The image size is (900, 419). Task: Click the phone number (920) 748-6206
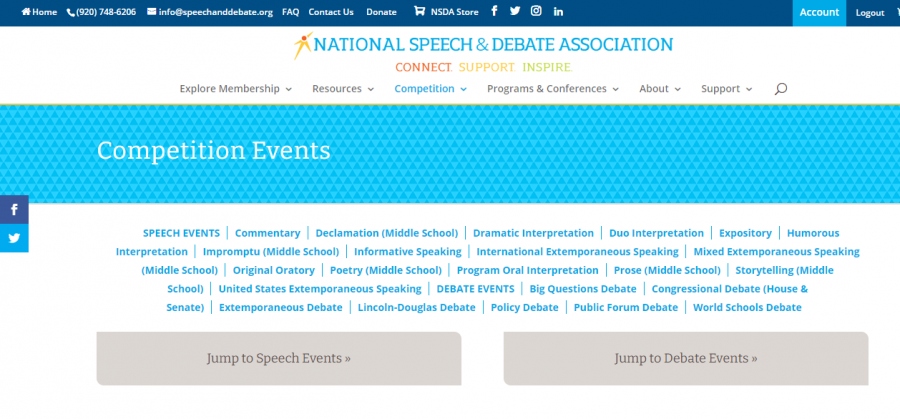pyautogui.click(x=102, y=12)
